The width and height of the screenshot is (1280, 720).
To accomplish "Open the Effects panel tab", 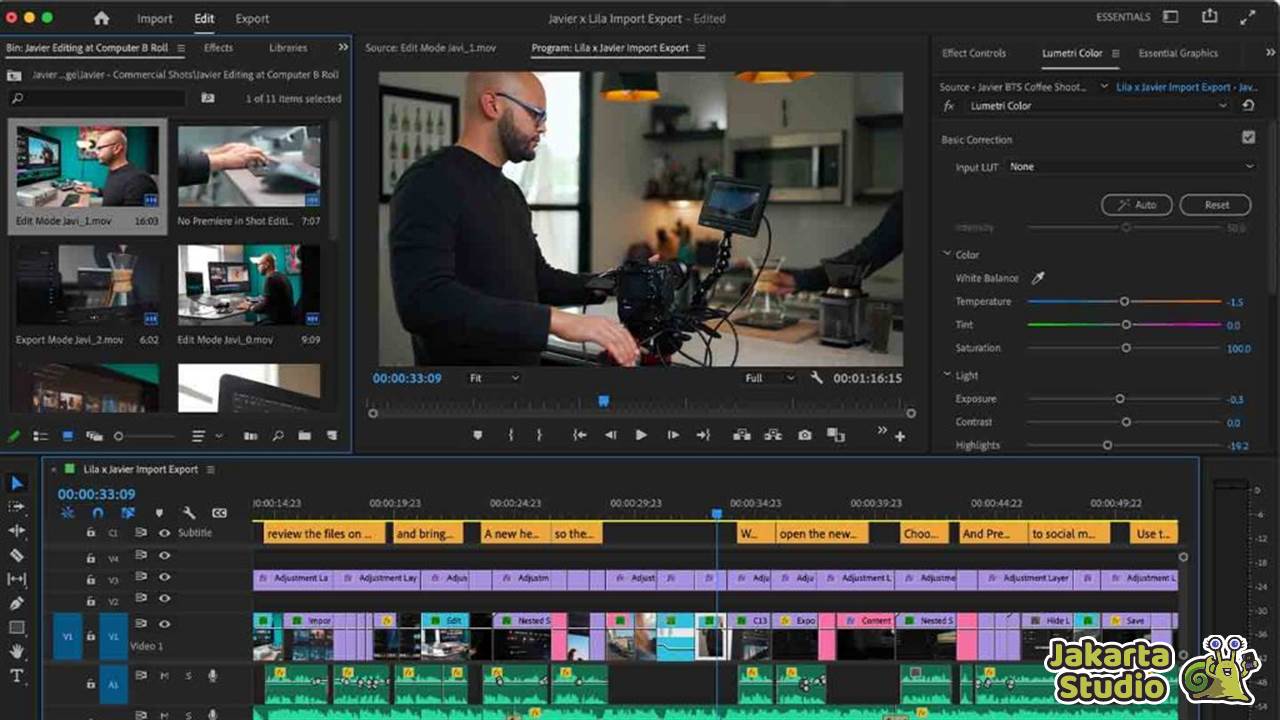I will 218,48.
